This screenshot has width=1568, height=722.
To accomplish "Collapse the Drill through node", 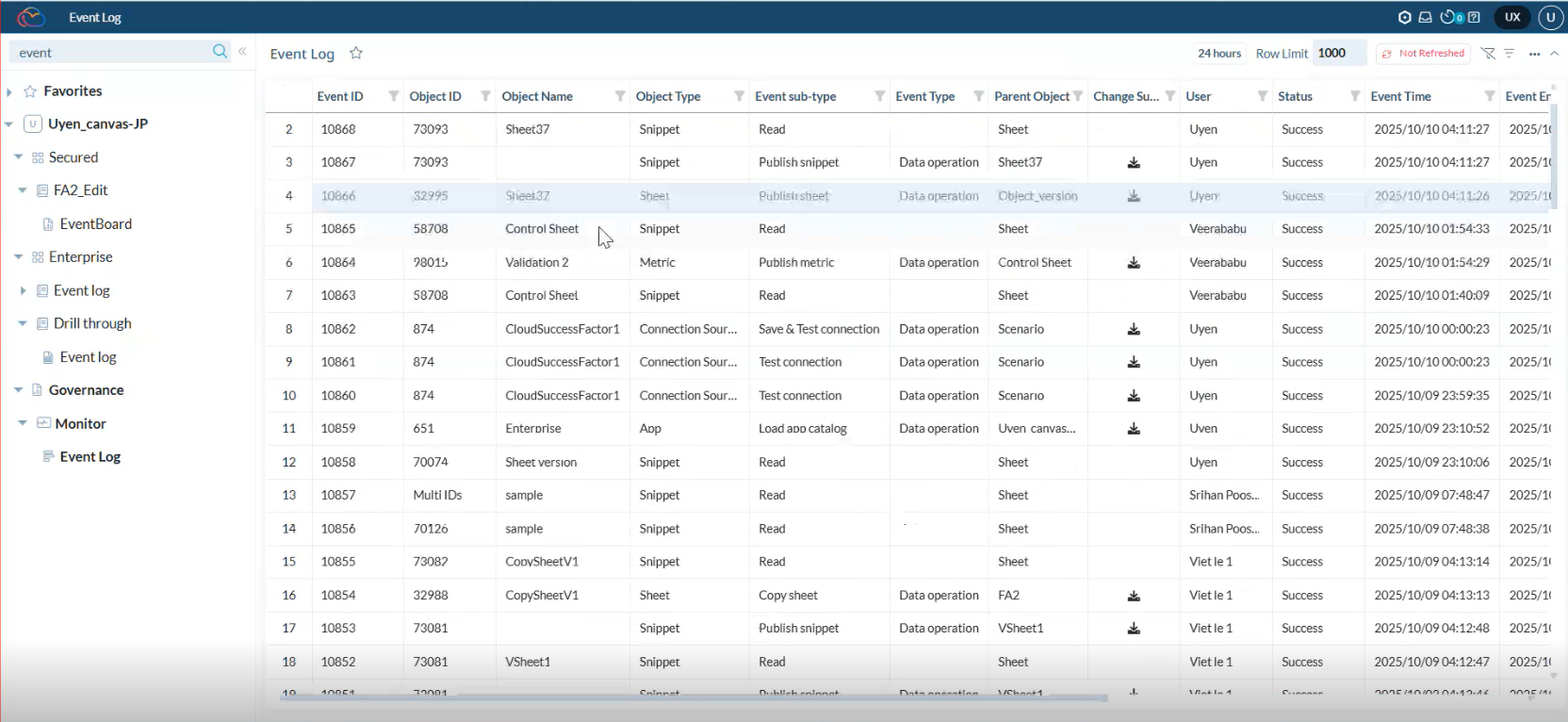I will click(x=23, y=323).
